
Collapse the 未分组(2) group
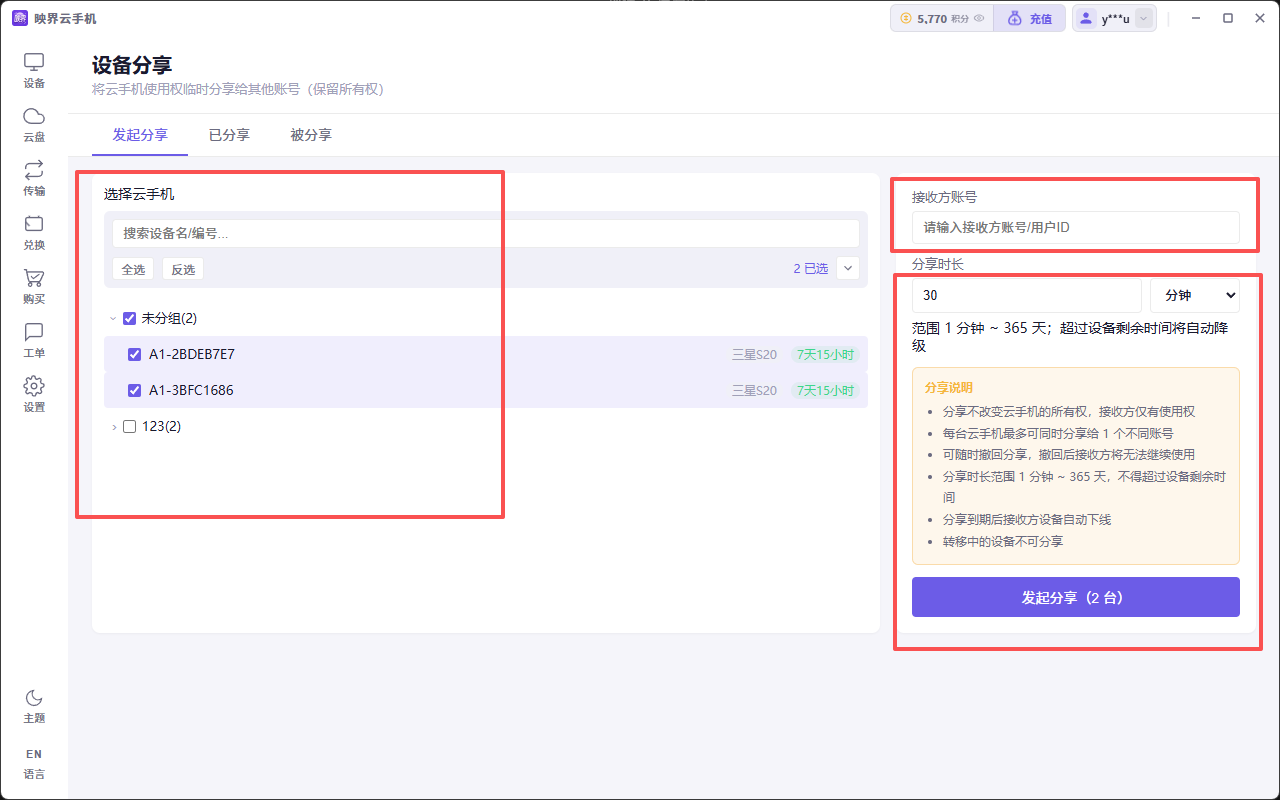pos(112,319)
